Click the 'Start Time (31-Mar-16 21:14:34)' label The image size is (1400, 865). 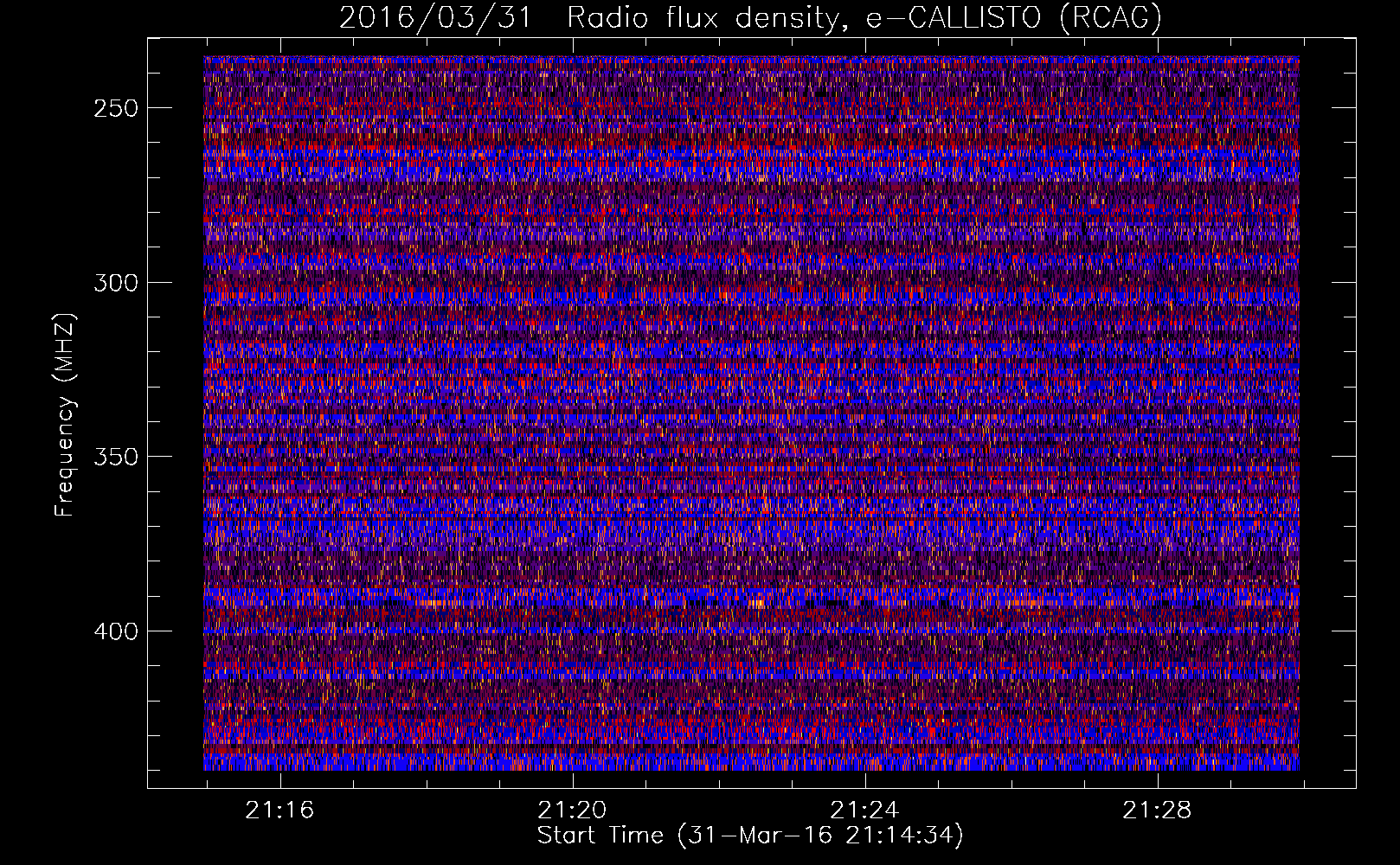coord(750,836)
